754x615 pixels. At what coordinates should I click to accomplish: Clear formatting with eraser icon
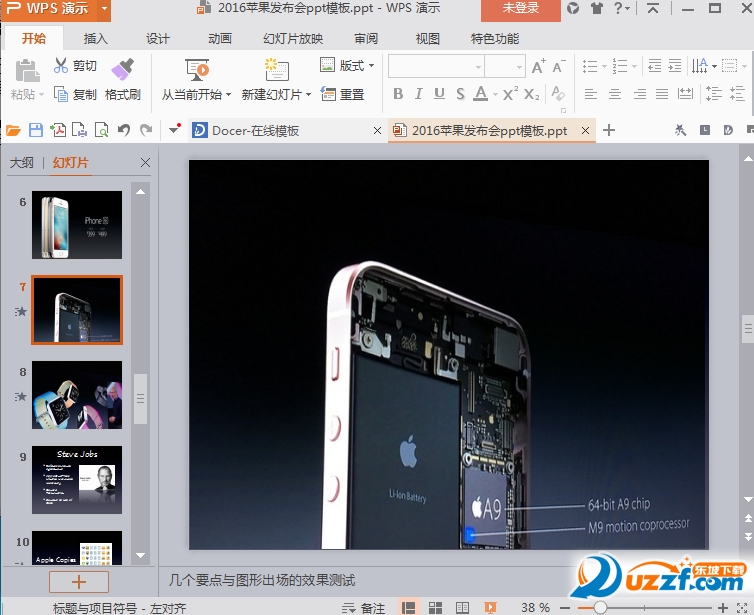pyautogui.click(x=558, y=93)
